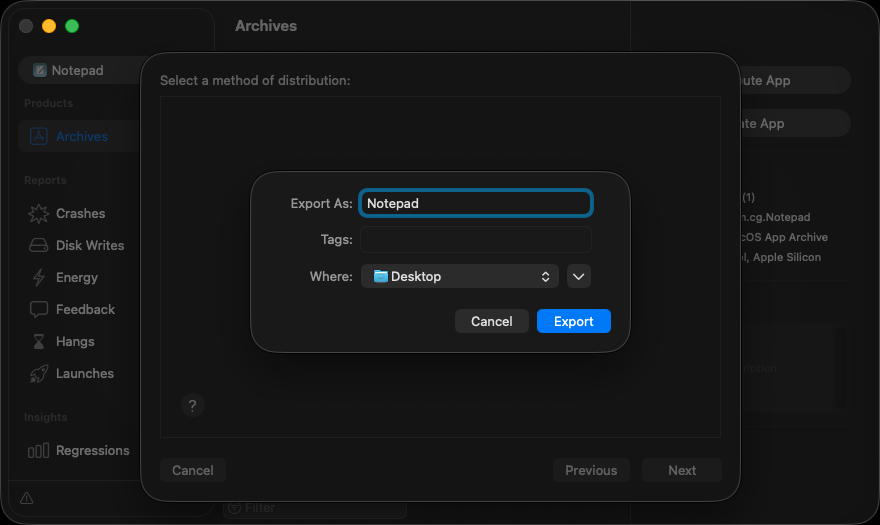Open the Feedback speech bubble icon
Image resolution: width=880 pixels, height=525 pixels.
[x=39, y=309]
